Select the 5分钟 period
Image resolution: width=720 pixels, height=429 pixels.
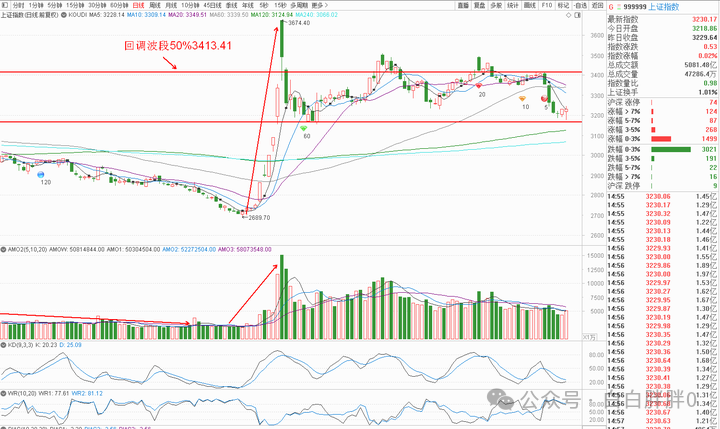pos(55,5)
